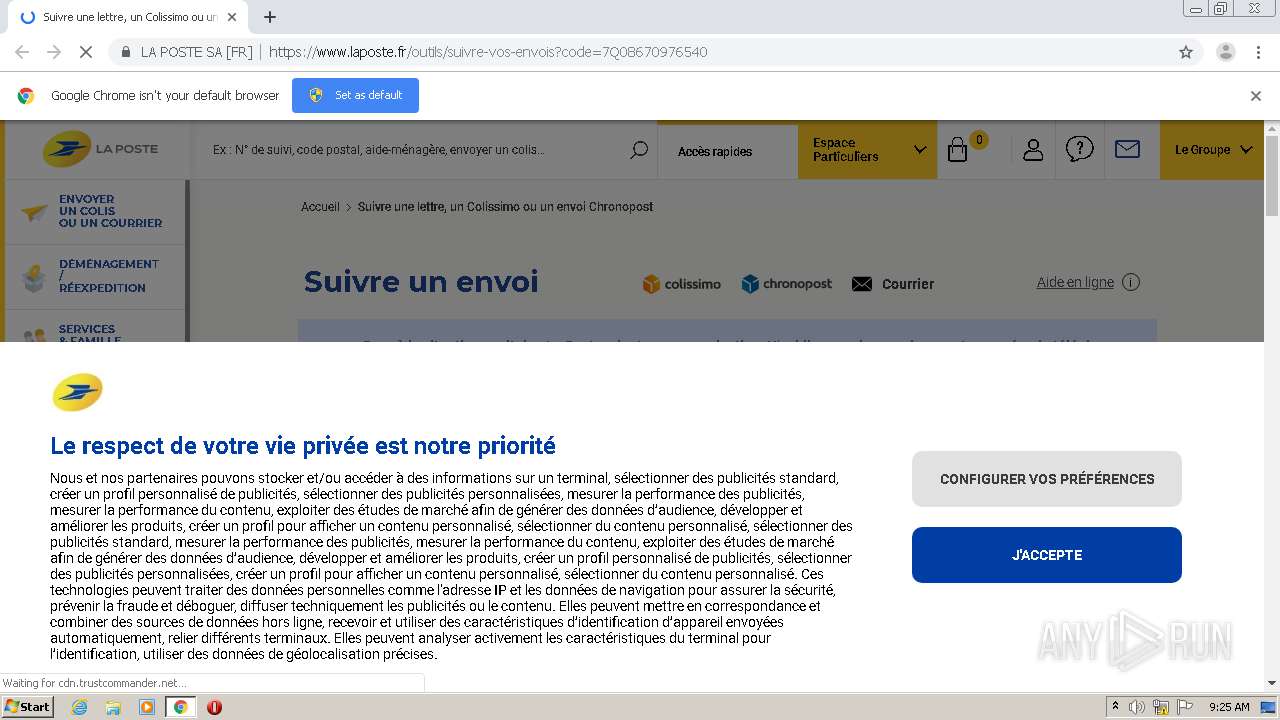Open the shopping basket icon

coord(957,150)
